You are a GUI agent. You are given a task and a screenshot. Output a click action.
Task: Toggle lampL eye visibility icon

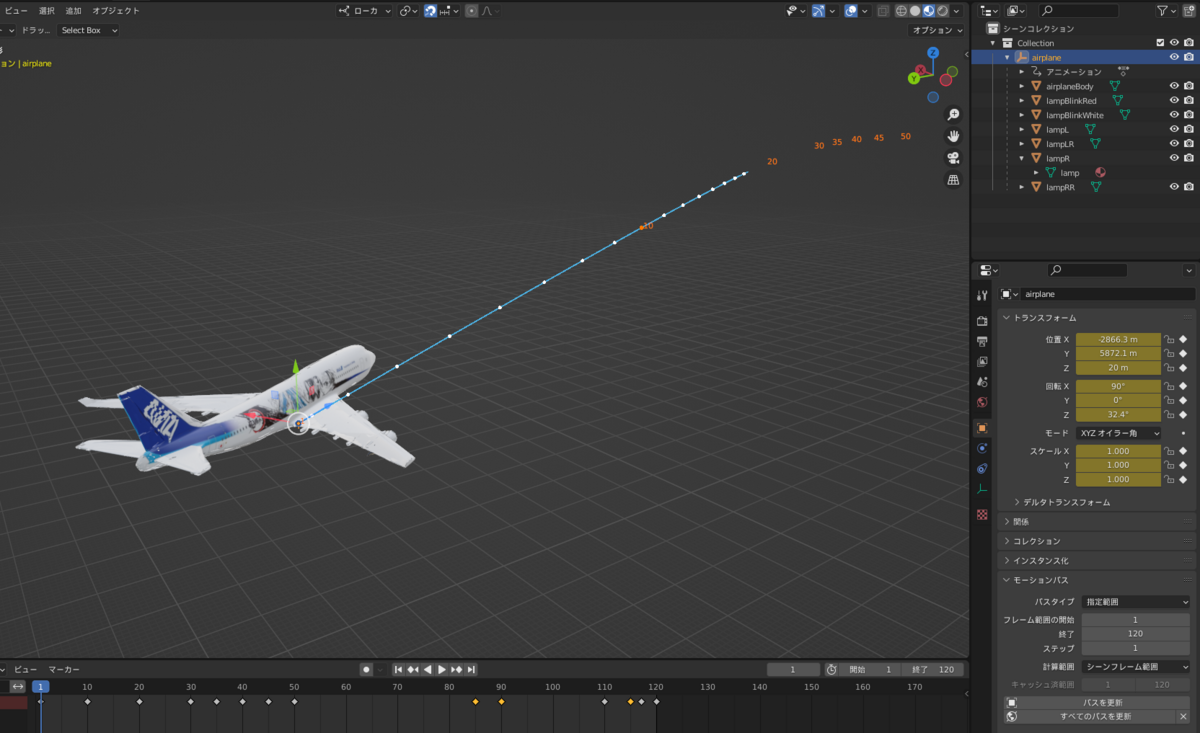[x=1175, y=129]
